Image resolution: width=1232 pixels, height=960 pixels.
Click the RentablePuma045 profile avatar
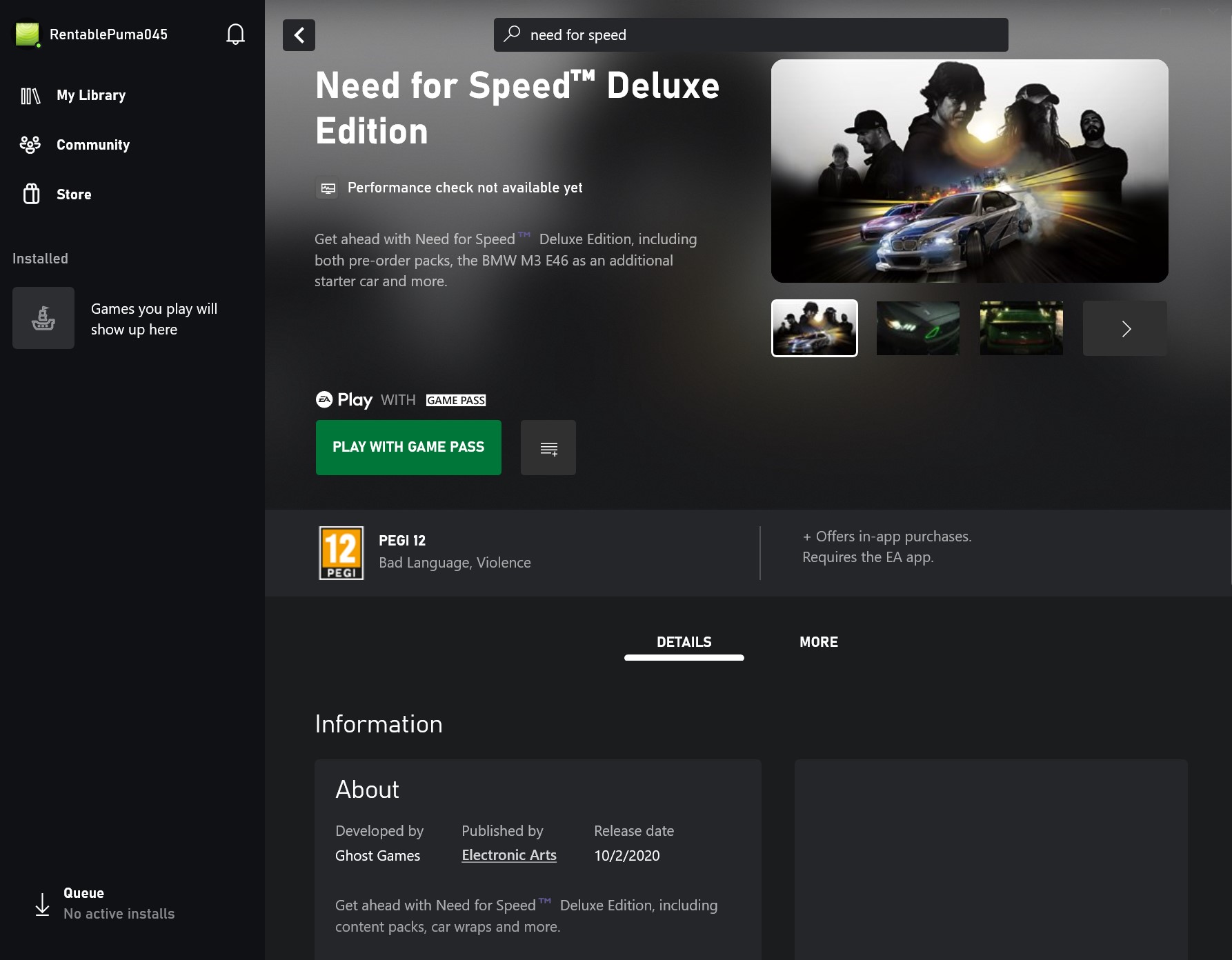click(28, 34)
